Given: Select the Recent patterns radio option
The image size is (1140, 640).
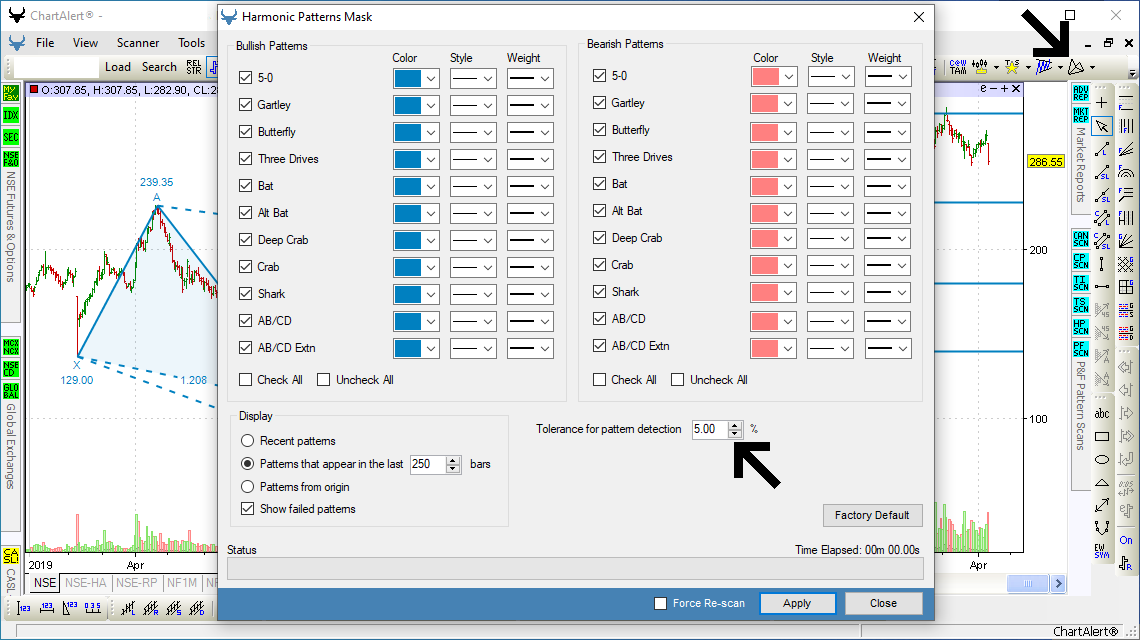Looking at the screenshot, I should (247, 441).
